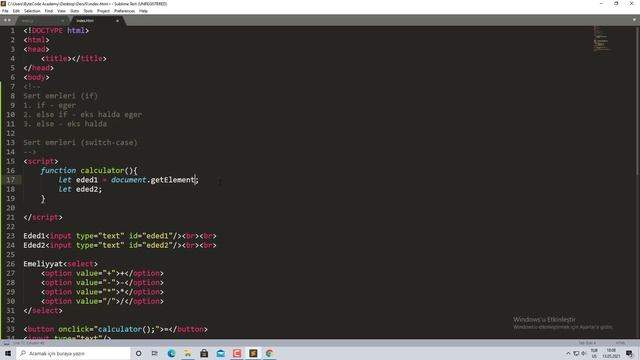This screenshot has width=640, height=360.
Task: Click closing select tag on line 31
Action: 43,311
